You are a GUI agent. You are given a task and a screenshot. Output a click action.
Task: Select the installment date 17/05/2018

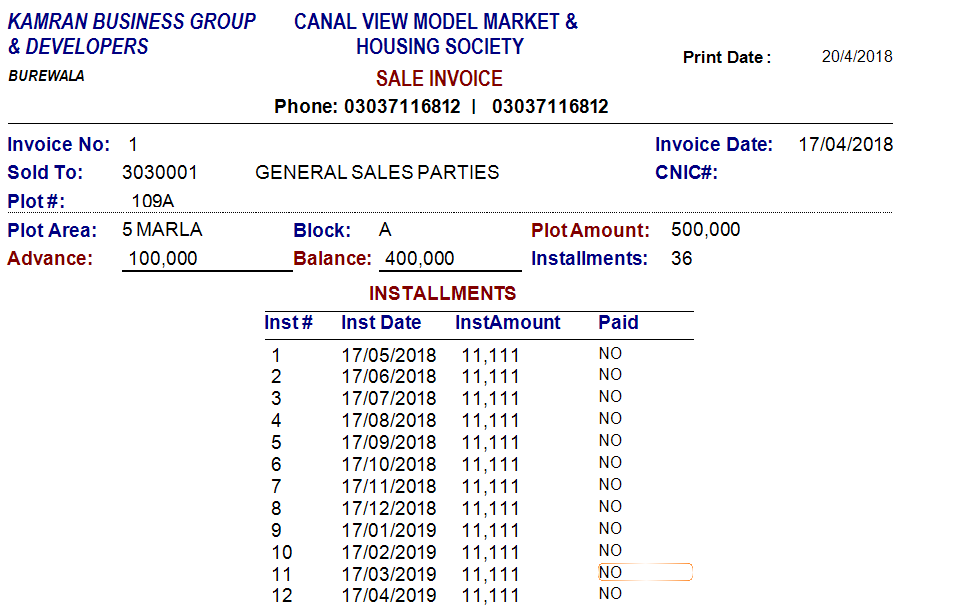[389, 355]
